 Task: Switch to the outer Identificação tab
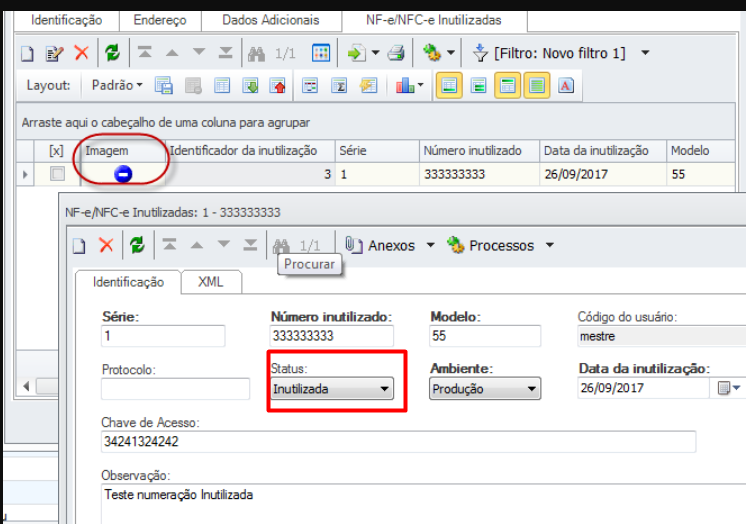pyautogui.click(x=66, y=20)
